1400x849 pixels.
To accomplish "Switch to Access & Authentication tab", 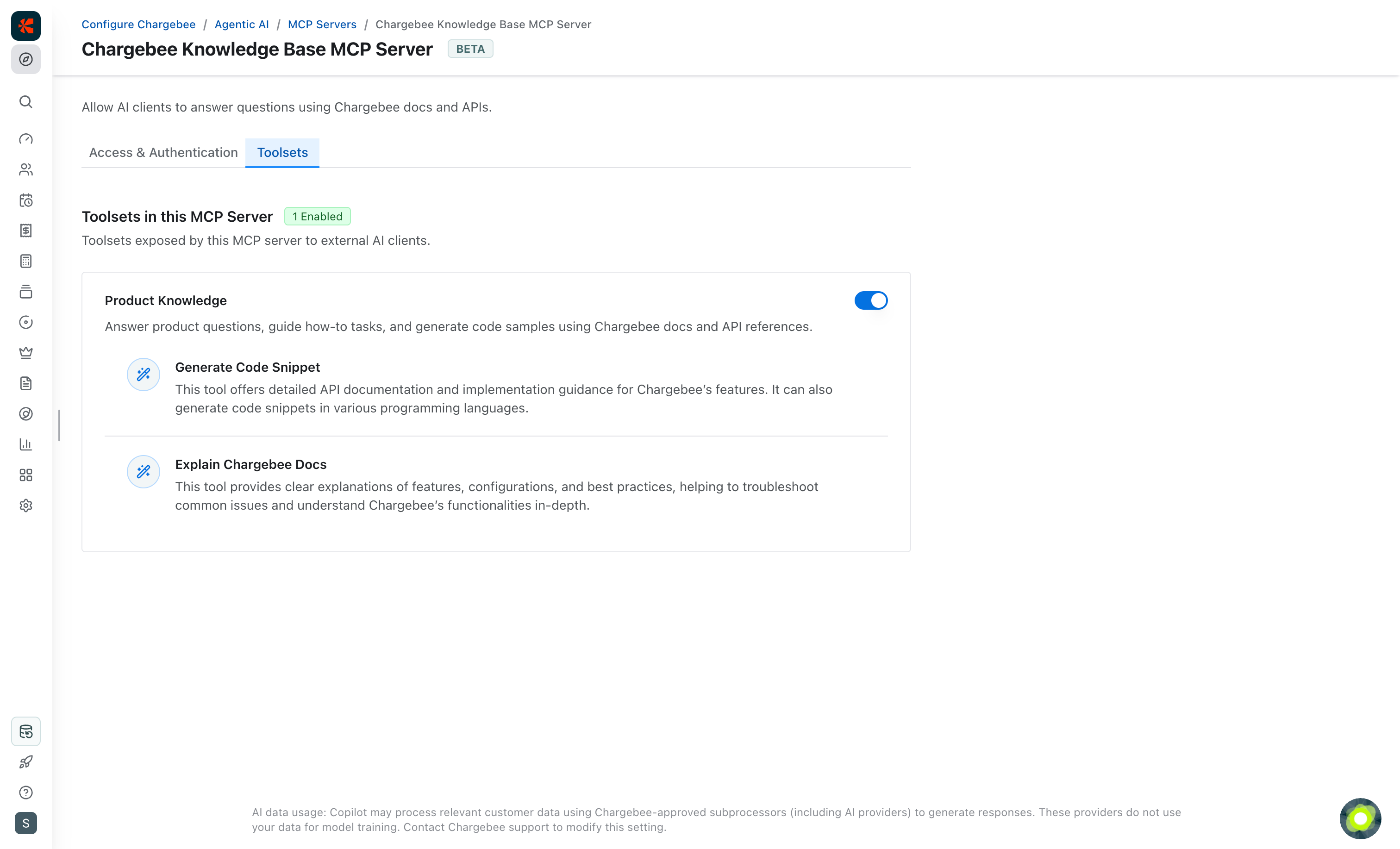I will 163,152.
